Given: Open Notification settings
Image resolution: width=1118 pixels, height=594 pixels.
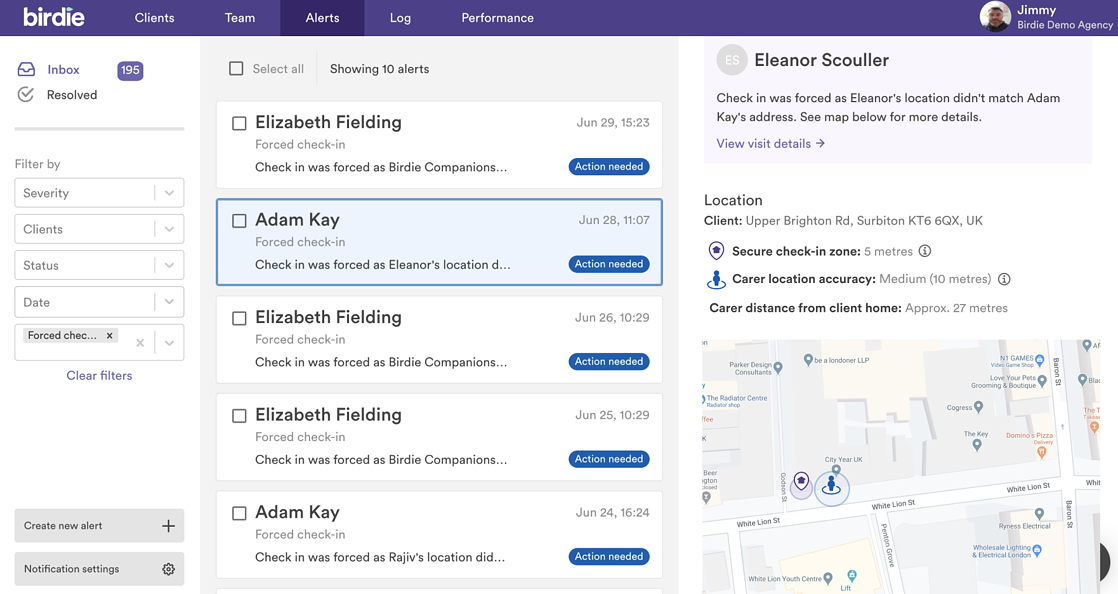Looking at the screenshot, I should click(99, 569).
